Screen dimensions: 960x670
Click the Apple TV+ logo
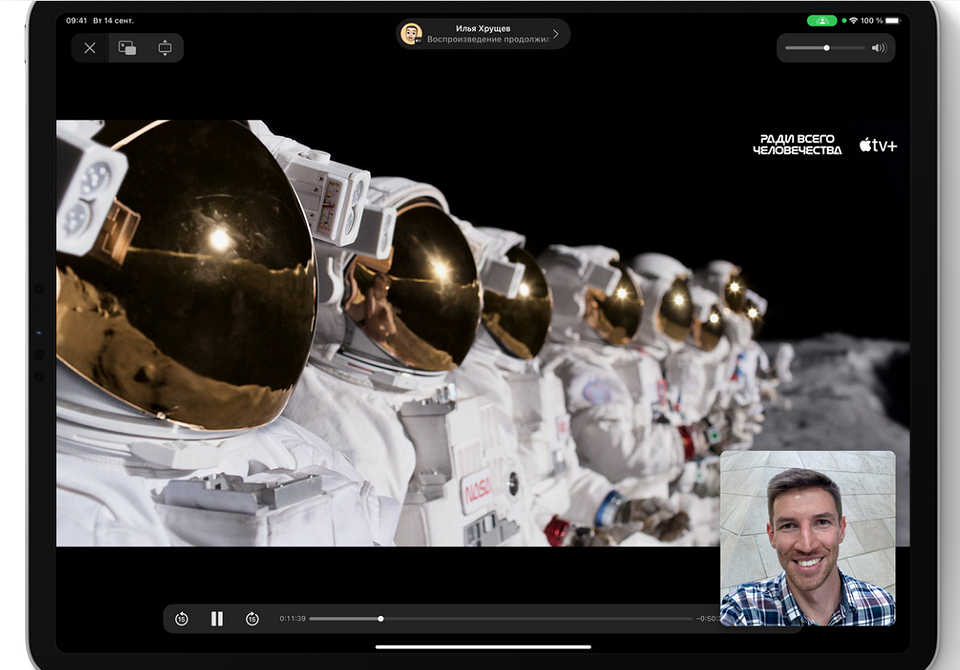click(878, 145)
